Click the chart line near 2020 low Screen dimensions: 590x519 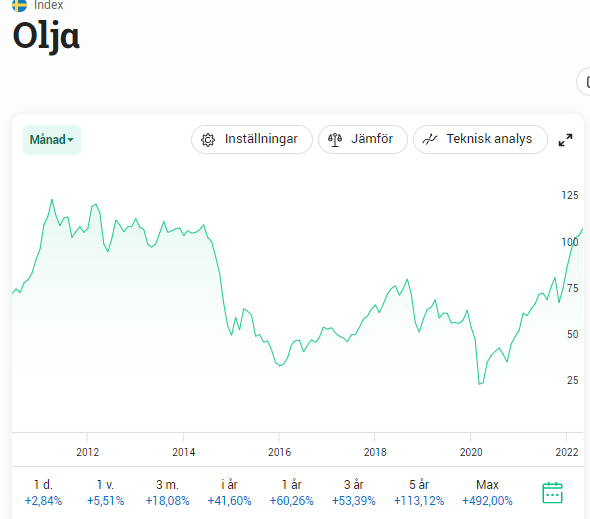click(480, 384)
